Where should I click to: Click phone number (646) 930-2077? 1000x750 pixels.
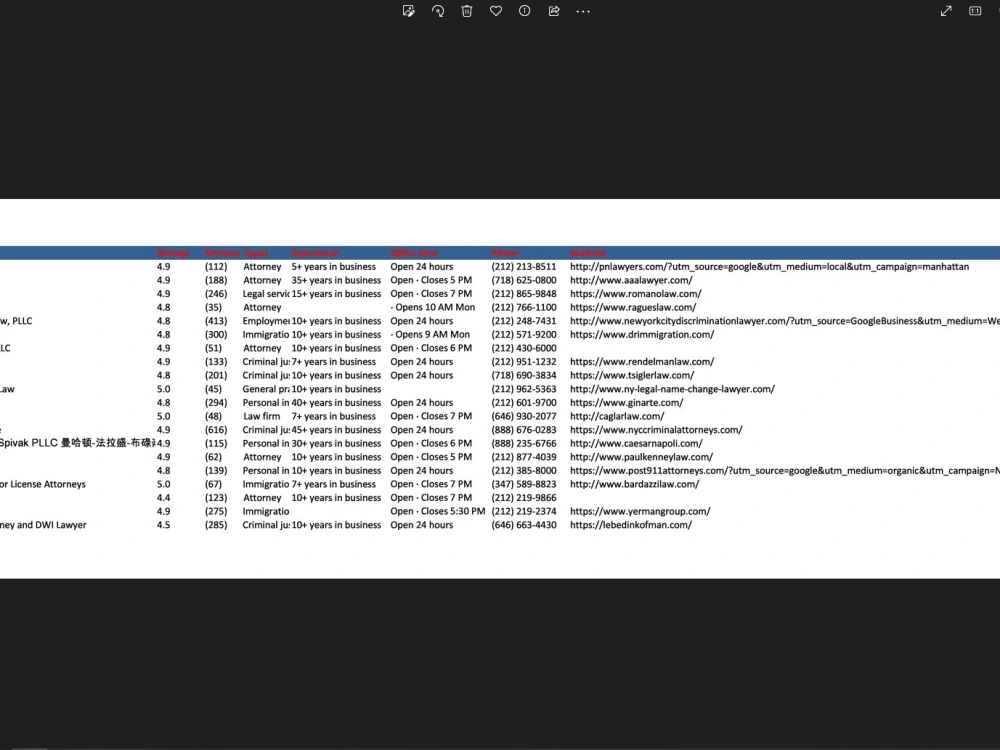[524, 416]
